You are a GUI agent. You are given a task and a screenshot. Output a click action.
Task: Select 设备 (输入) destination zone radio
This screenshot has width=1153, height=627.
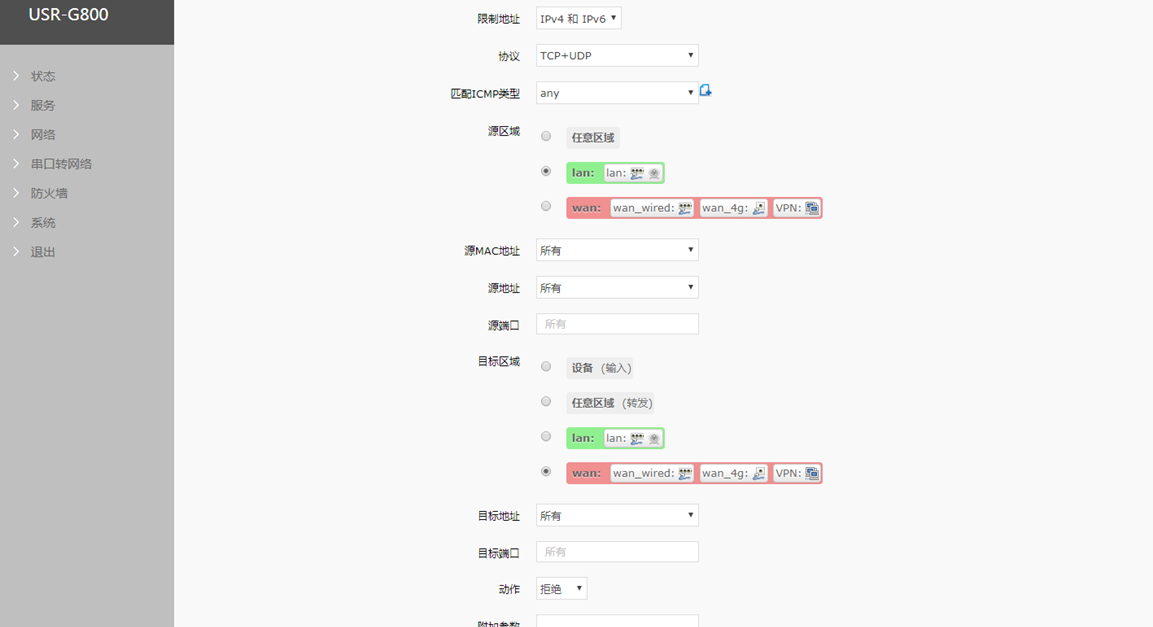click(546, 367)
